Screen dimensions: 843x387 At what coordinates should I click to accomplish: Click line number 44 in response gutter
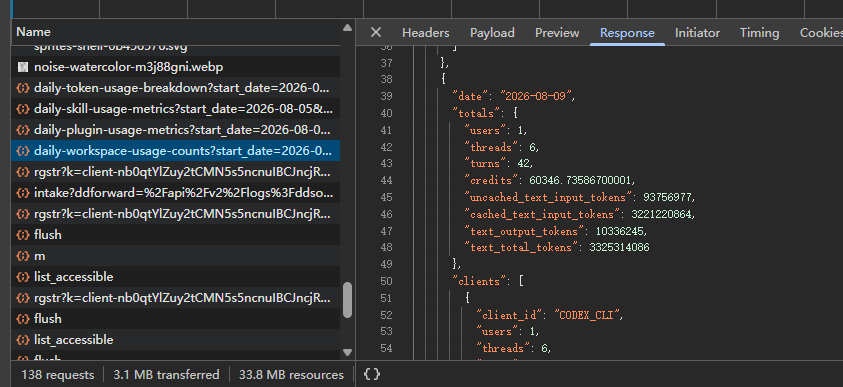tap(386, 180)
